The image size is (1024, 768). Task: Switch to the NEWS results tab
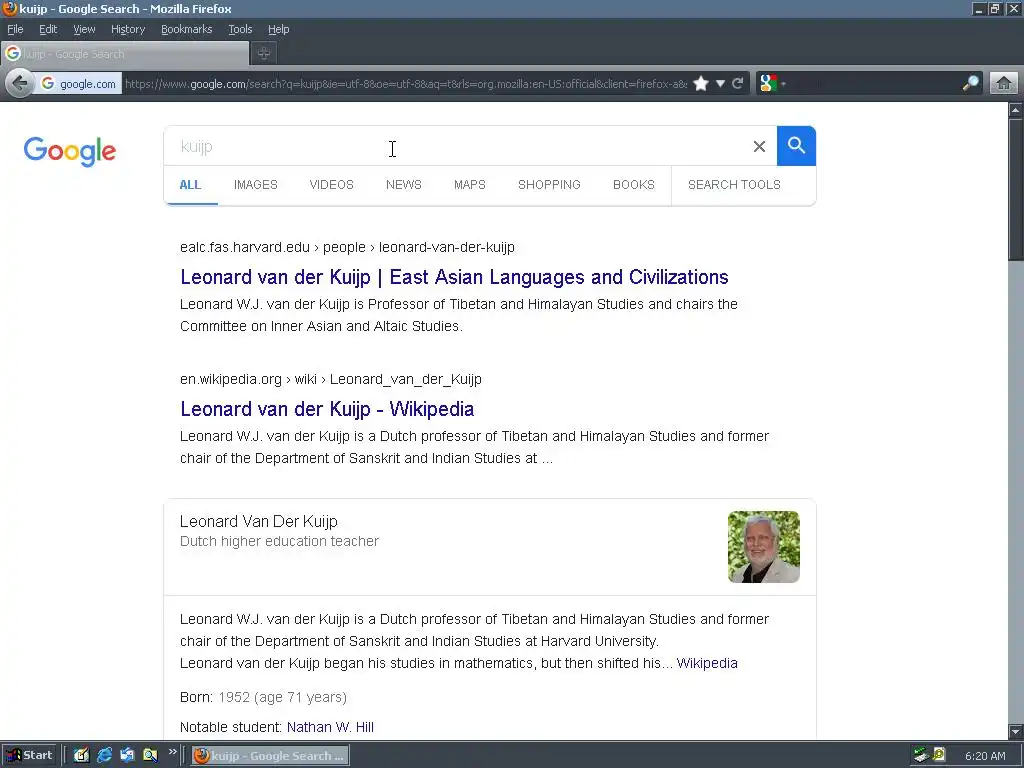tap(404, 185)
